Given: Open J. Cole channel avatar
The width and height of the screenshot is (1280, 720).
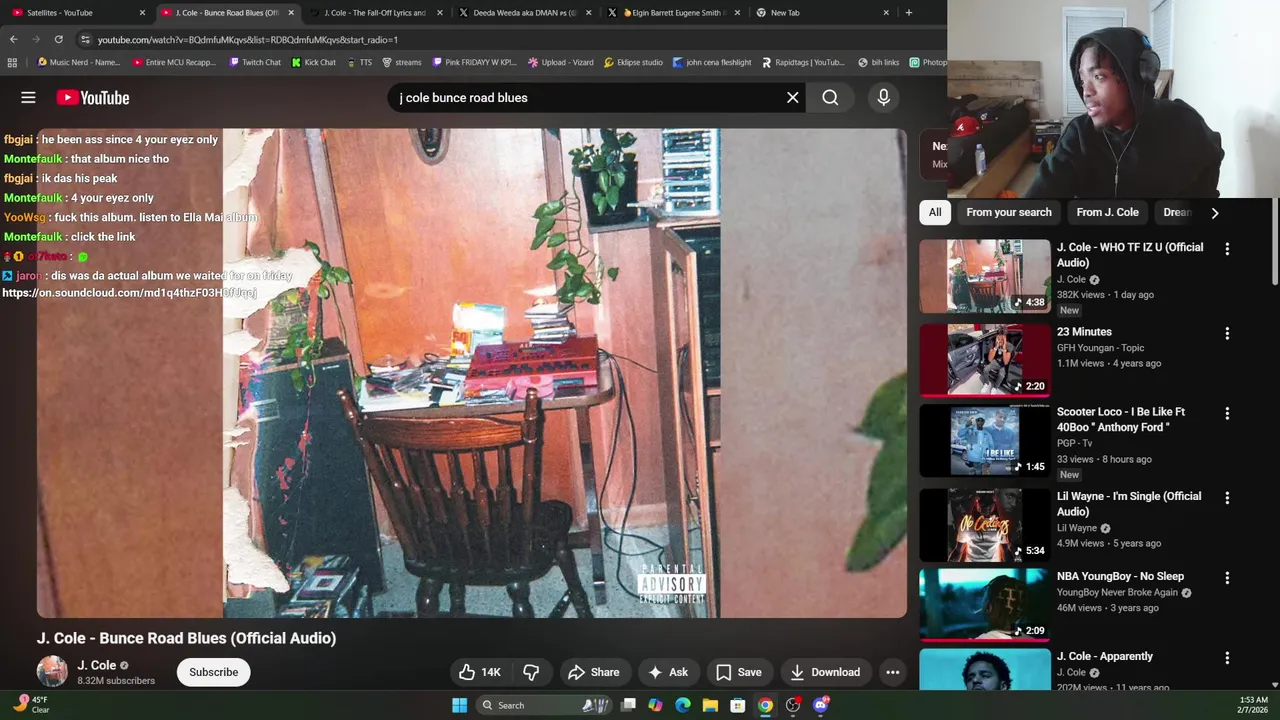Looking at the screenshot, I should (52, 672).
